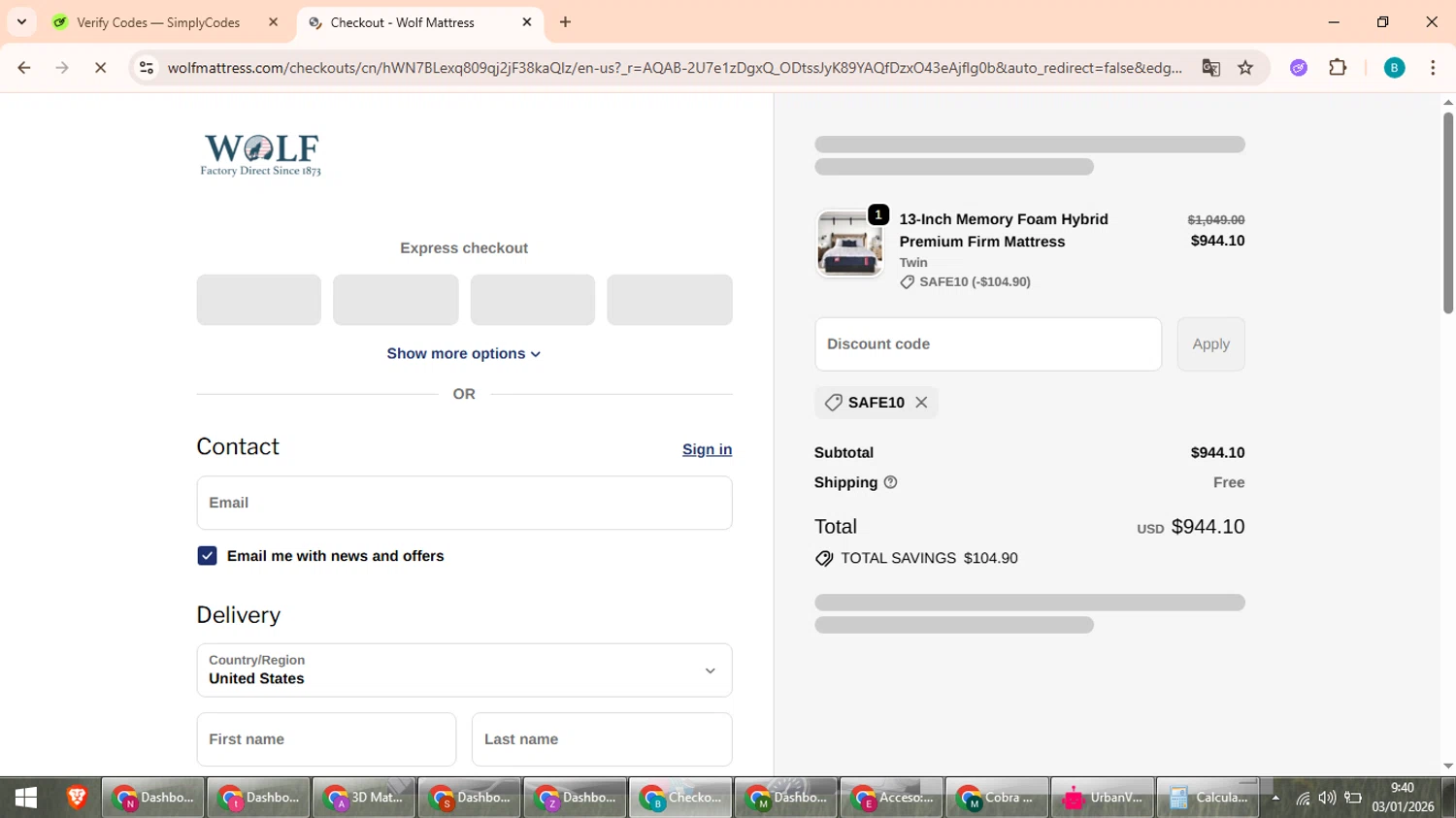Viewport: 1456px width, 818px height.
Task: Click the TOTAL SAVINGS $104.90 text
Action: pos(929,559)
